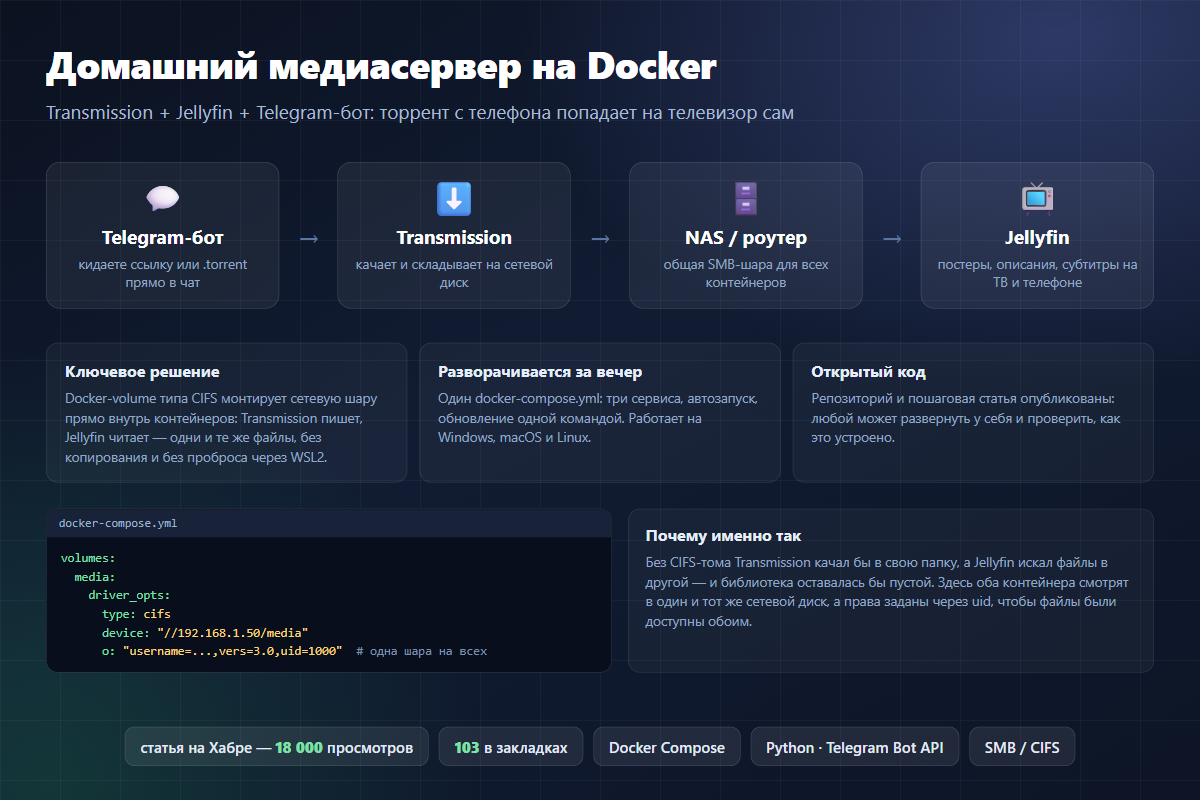
Task: Click the Python · Telegram Bot API tag
Action: tap(855, 748)
